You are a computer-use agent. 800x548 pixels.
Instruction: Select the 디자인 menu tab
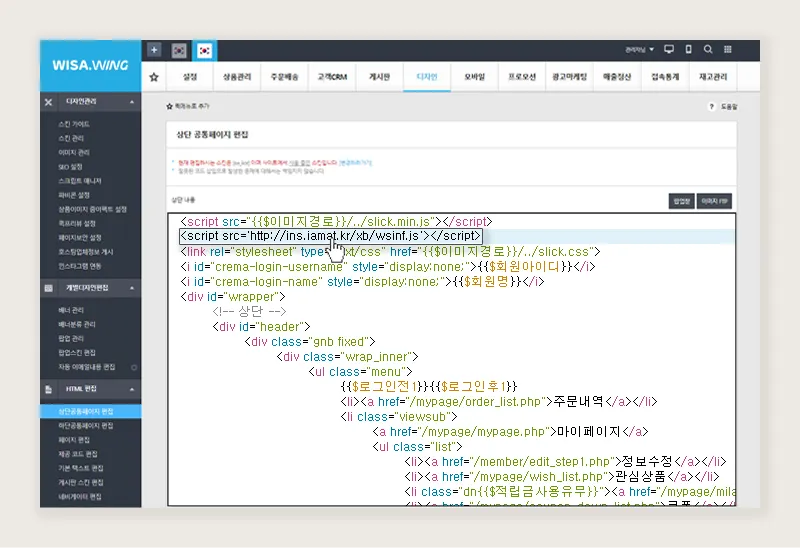(x=427, y=77)
